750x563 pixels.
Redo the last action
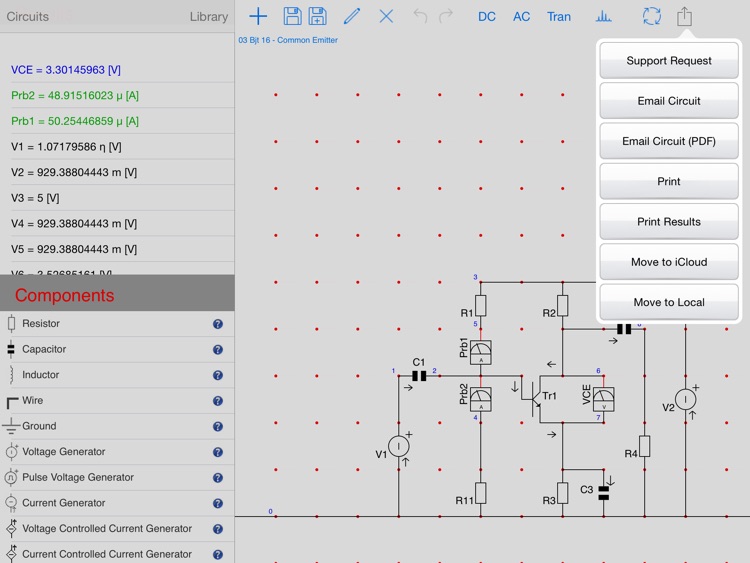tap(446, 16)
